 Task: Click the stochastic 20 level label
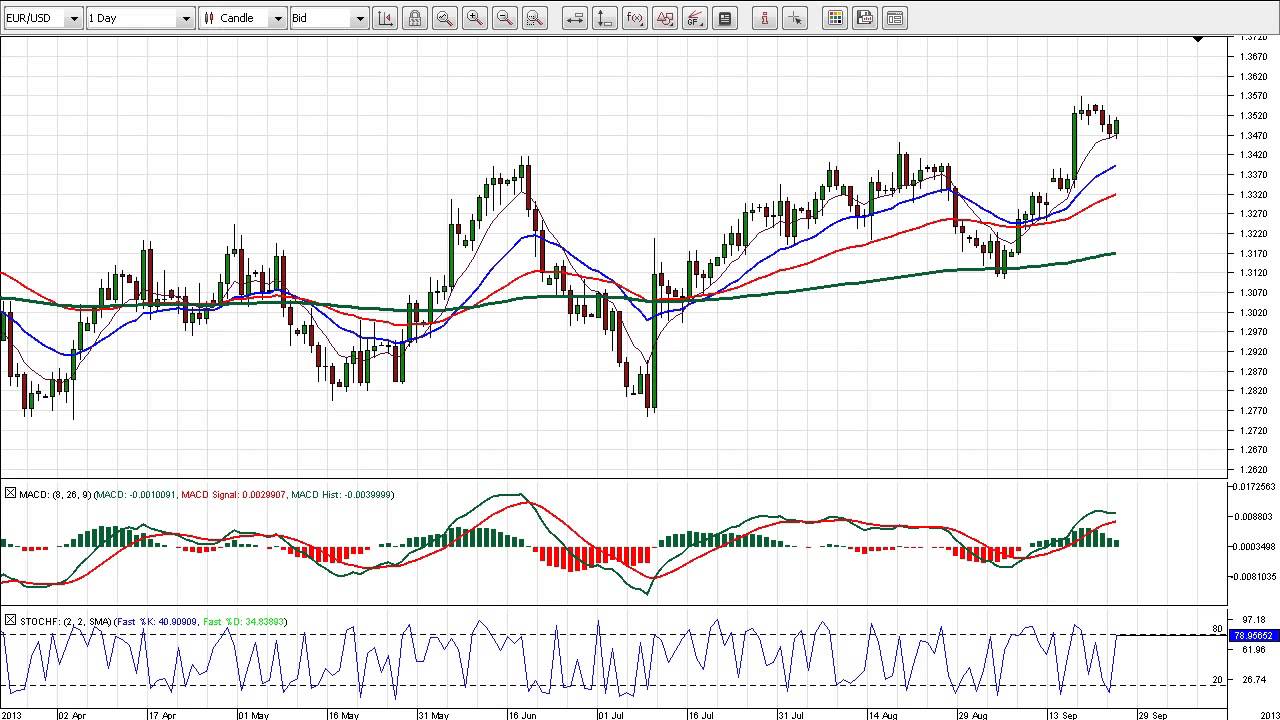(x=1217, y=679)
